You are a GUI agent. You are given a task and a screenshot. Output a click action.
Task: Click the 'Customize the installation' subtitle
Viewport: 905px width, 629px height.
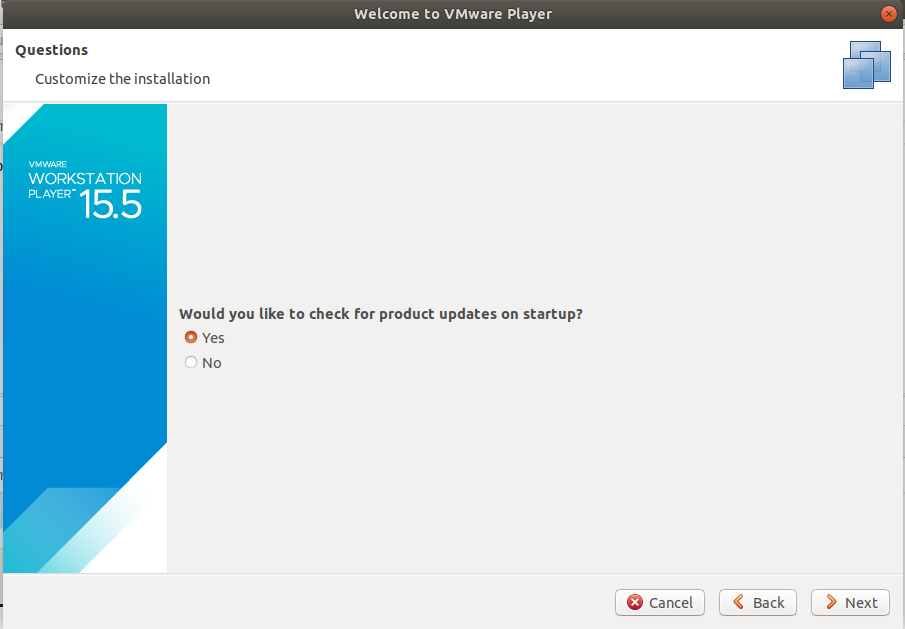122,79
